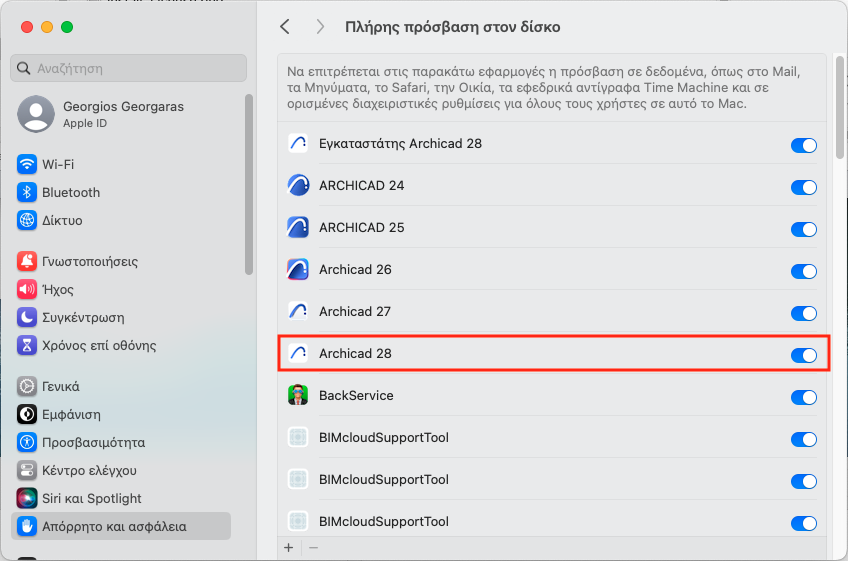Turn off Archicad 27 toggle
This screenshot has width=848, height=561.
click(x=804, y=313)
